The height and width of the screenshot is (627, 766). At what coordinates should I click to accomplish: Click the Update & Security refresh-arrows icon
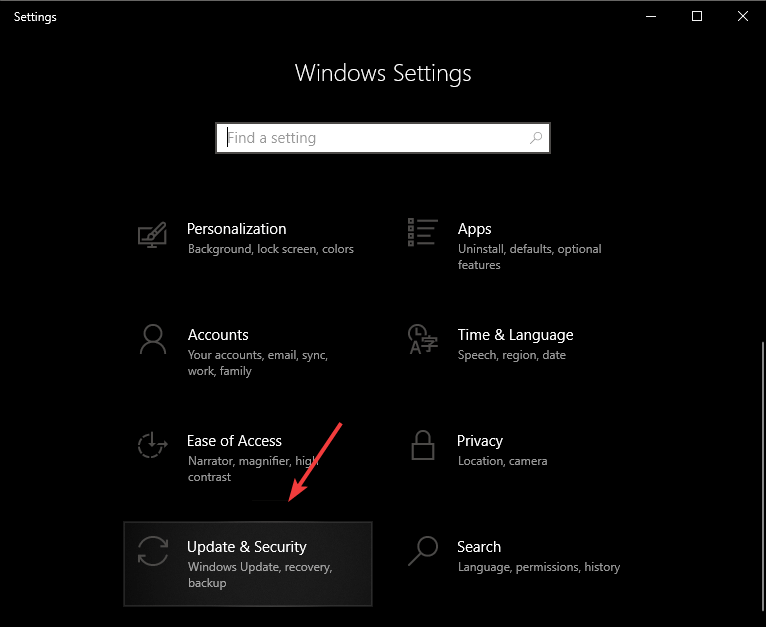[153, 551]
